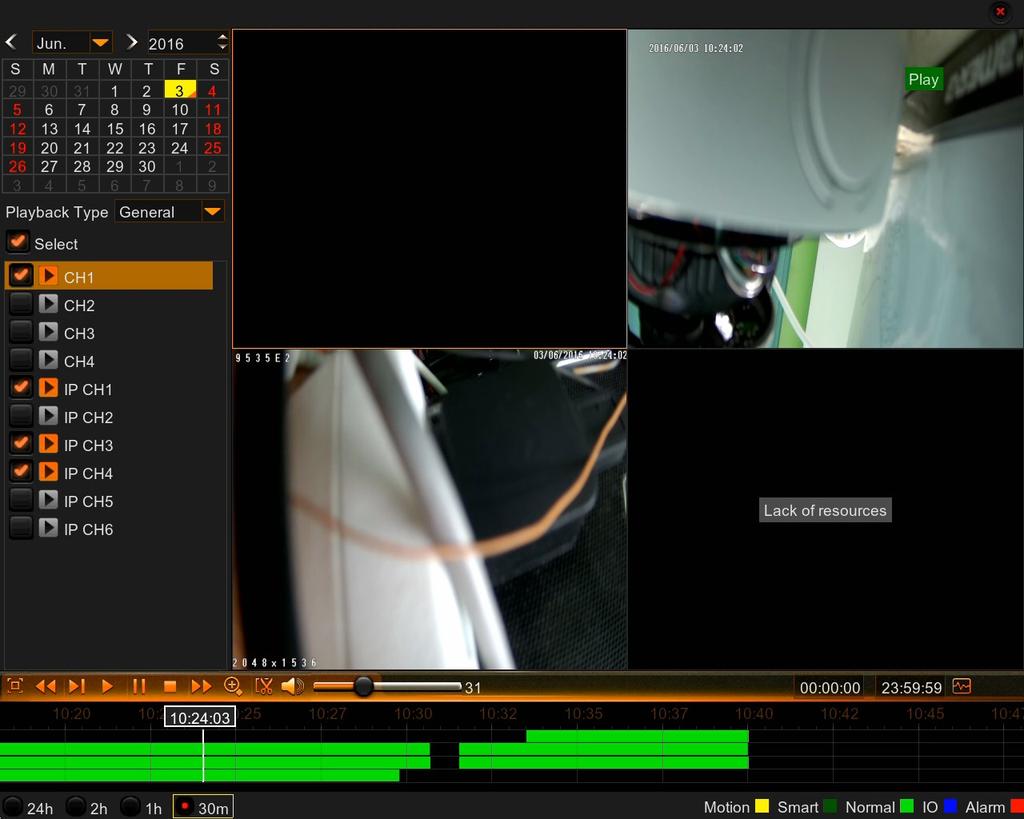Play CH4 with its play icon
The width and height of the screenshot is (1024, 819).
[x=48, y=360]
